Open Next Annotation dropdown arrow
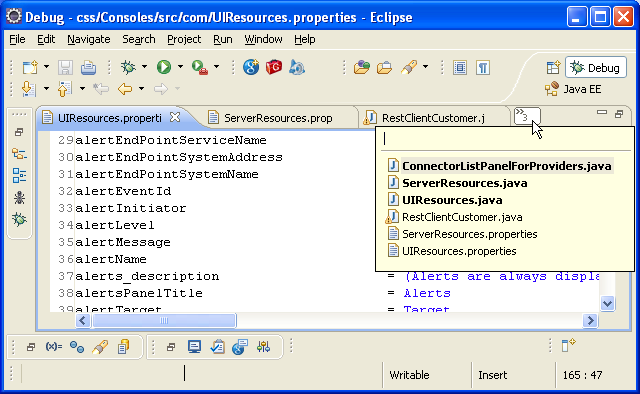This screenshot has width=640, height=394. 47,89
